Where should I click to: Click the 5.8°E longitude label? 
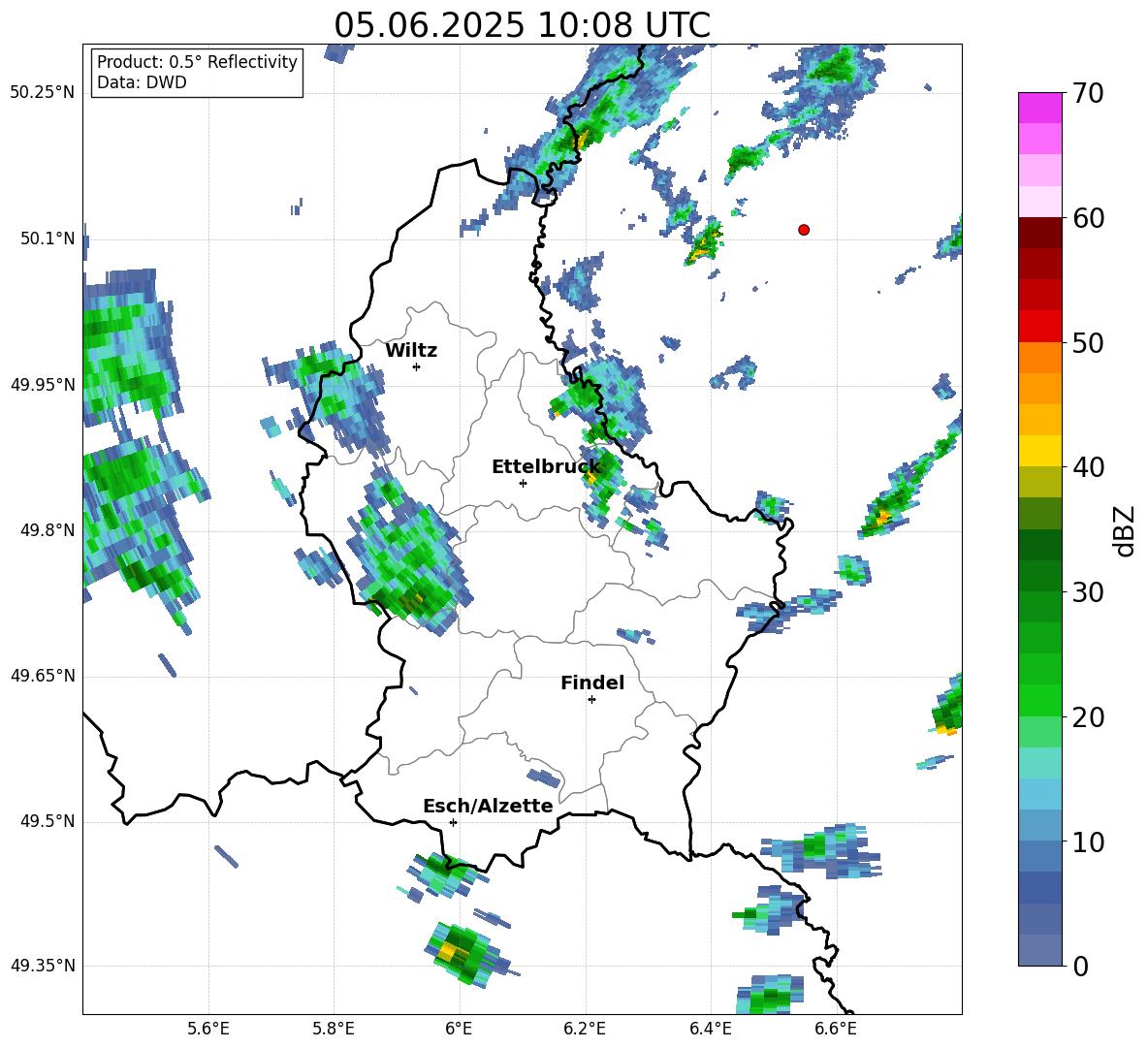(x=334, y=1029)
